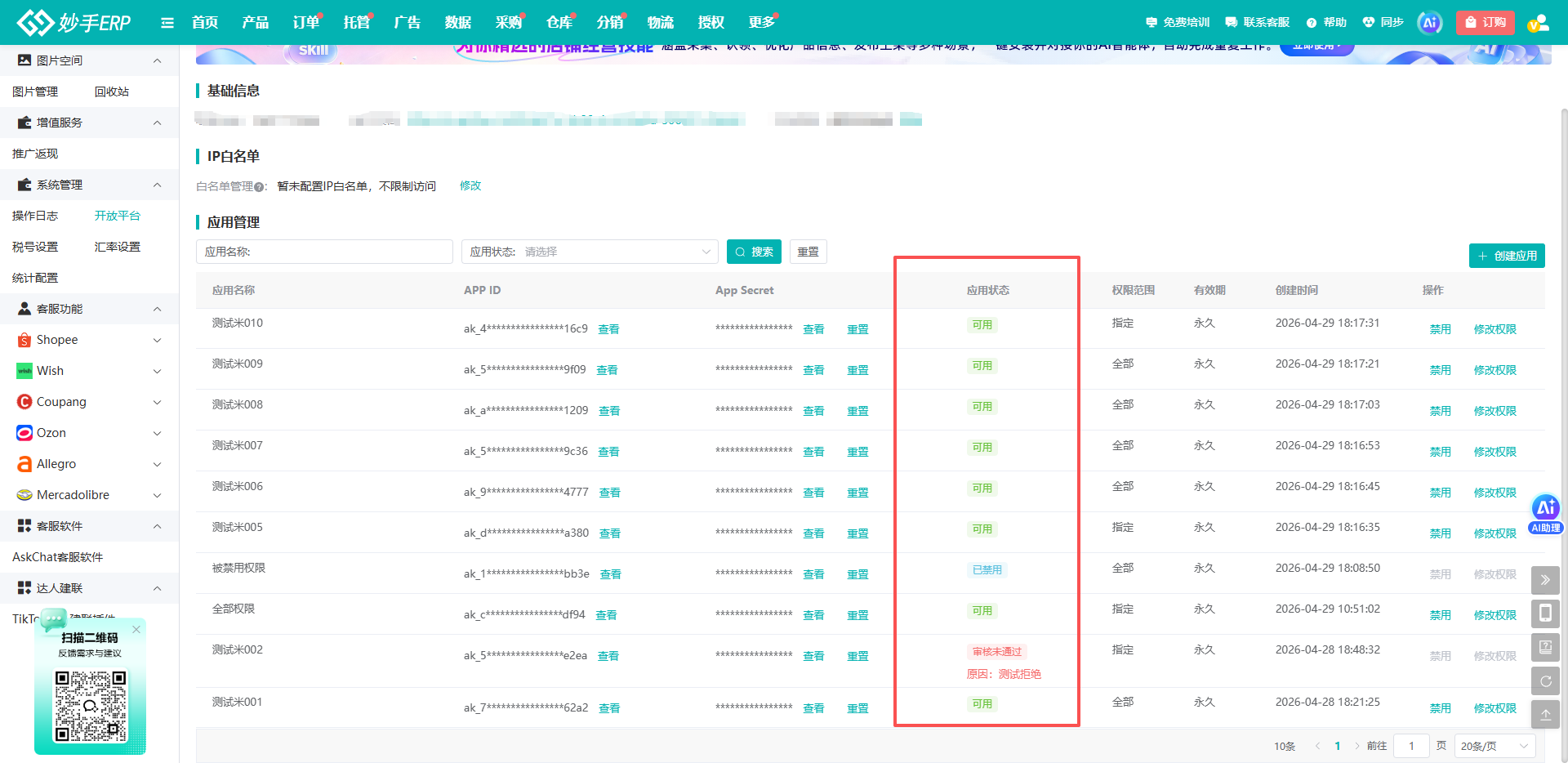The image size is (1568, 763).
Task: Open the AI assistant icon in top bar
Action: point(1429,23)
